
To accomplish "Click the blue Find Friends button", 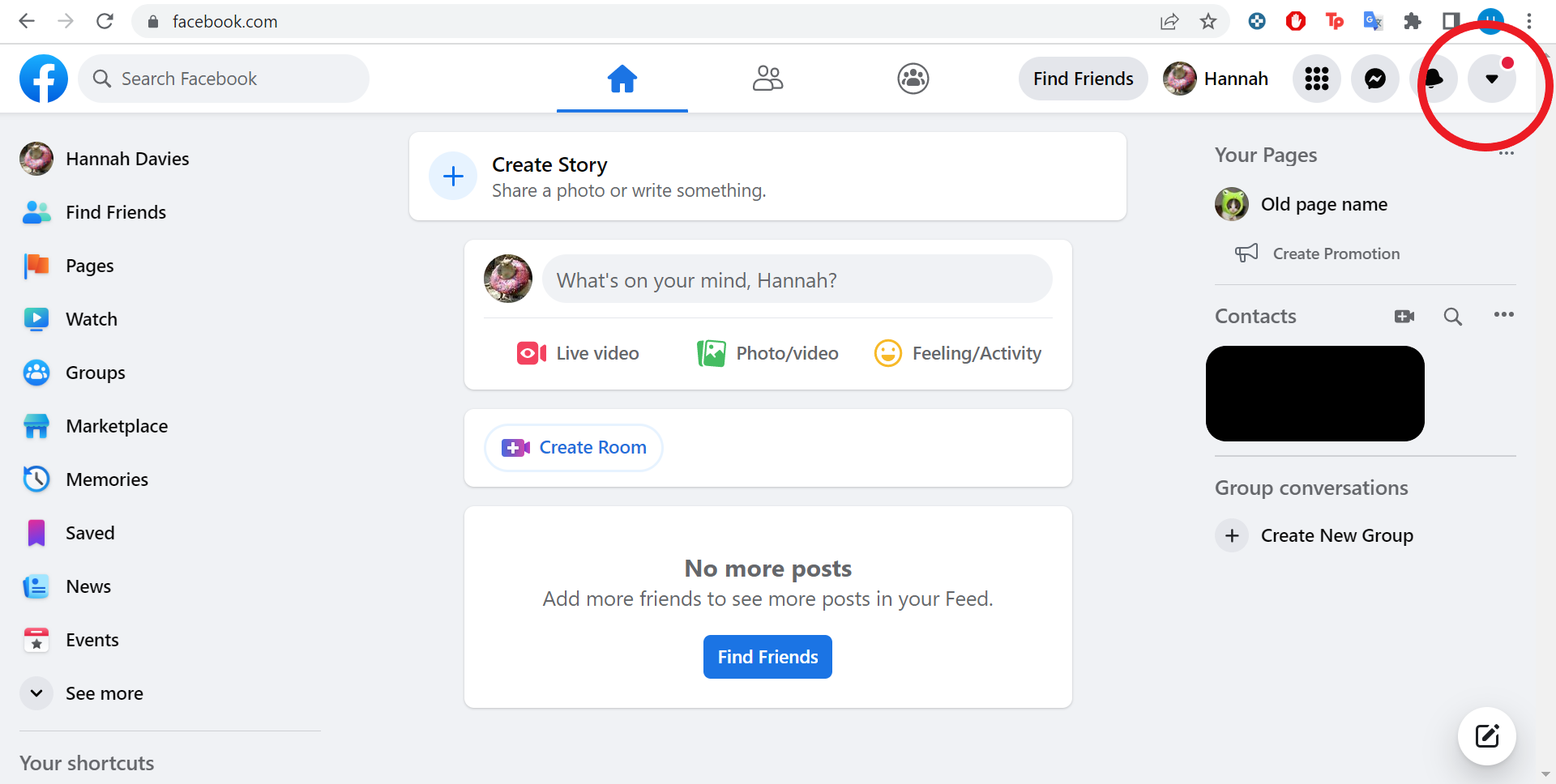I will coord(767,657).
